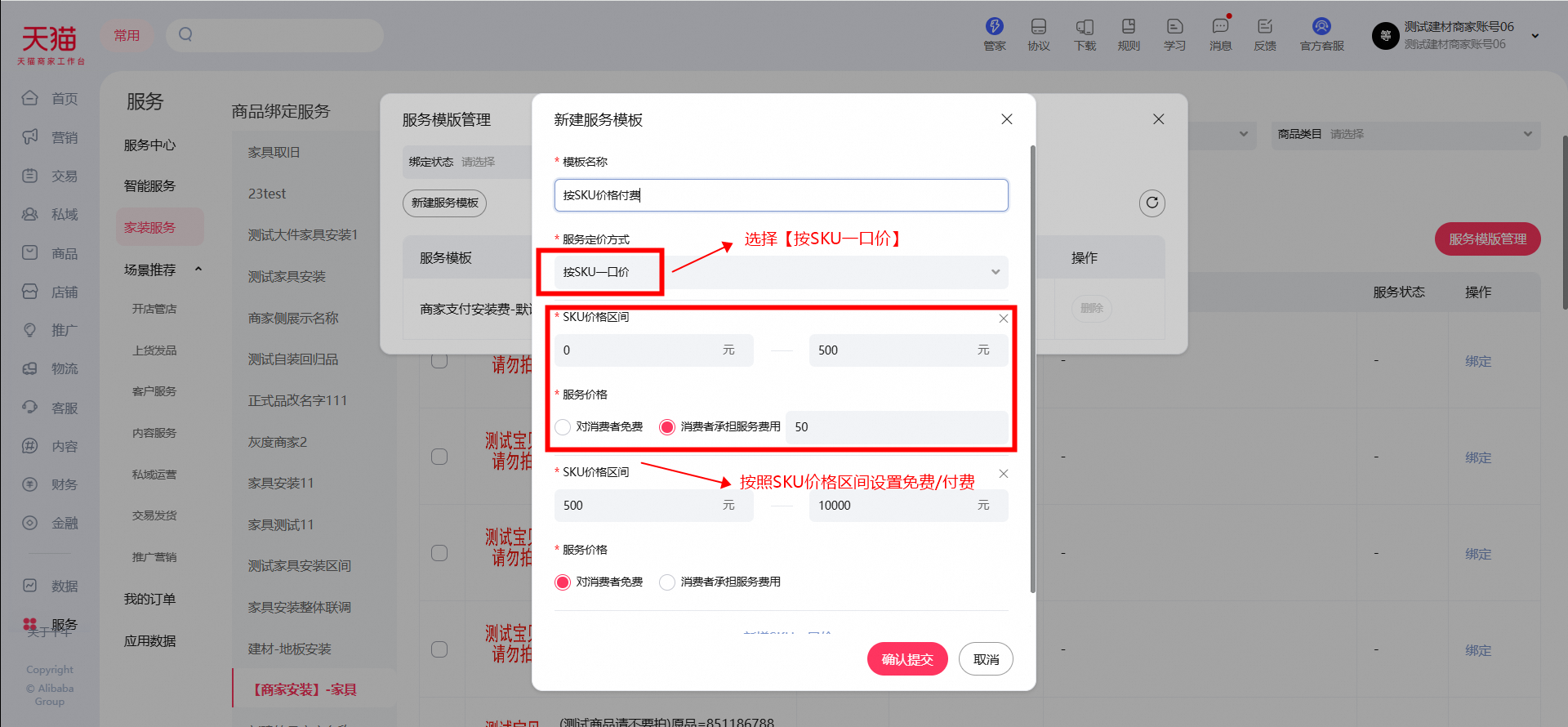Click the max price field showing 10000
This screenshot has height=727, width=1568.
coord(909,506)
